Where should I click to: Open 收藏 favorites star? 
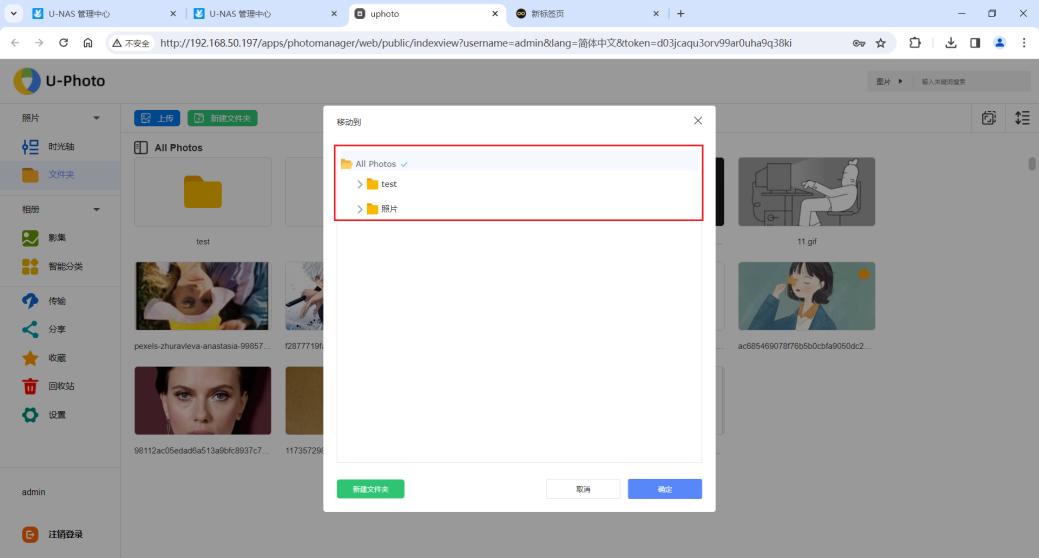pos(56,358)
